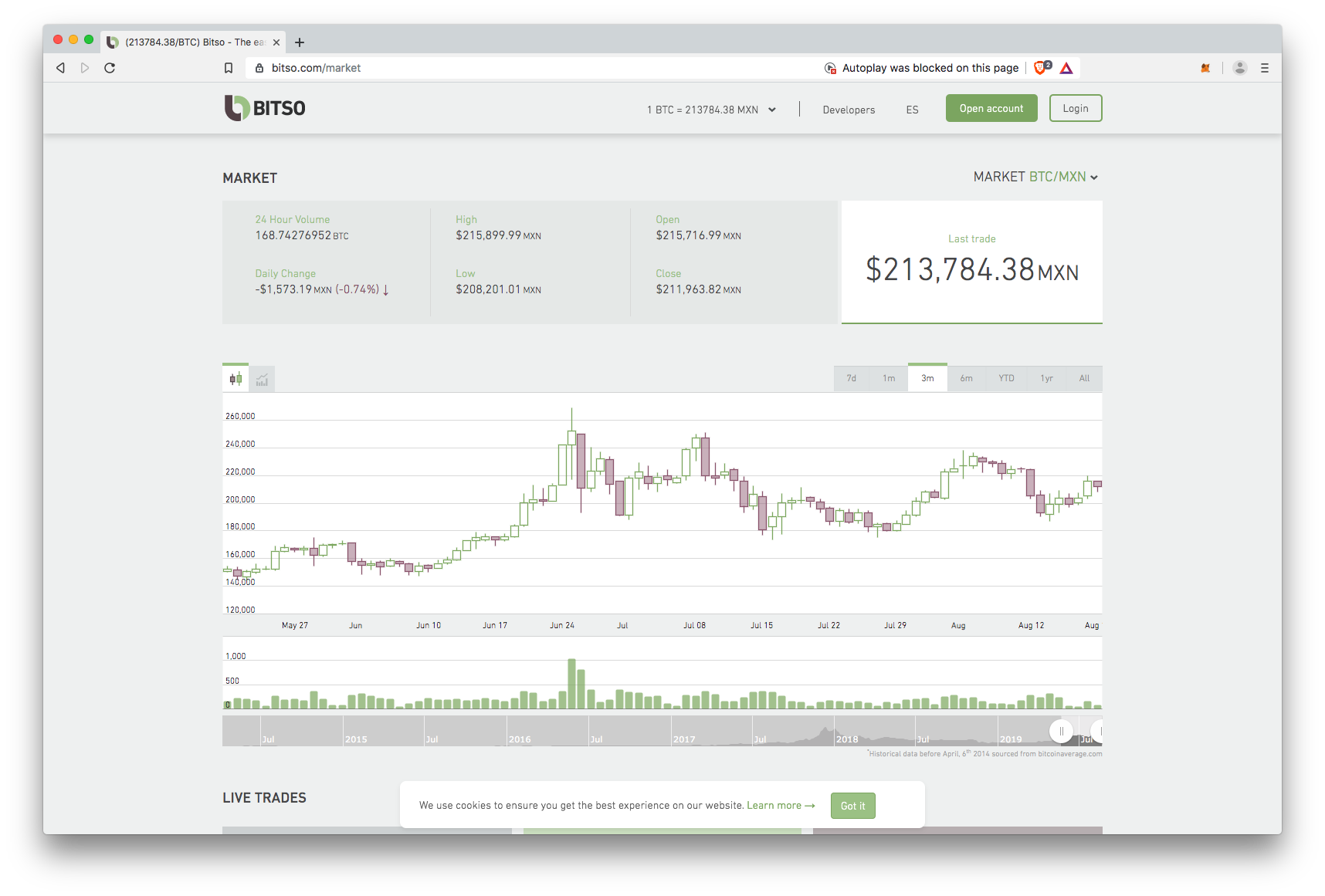Expand the 1 BTC price dropdown
The width and height of the screenshot is (1325, 896).
point(711,110)
